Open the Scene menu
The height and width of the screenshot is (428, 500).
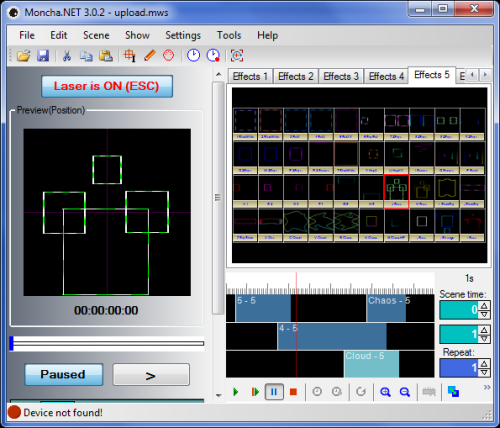pyautogui.click(x=96, y=35)
